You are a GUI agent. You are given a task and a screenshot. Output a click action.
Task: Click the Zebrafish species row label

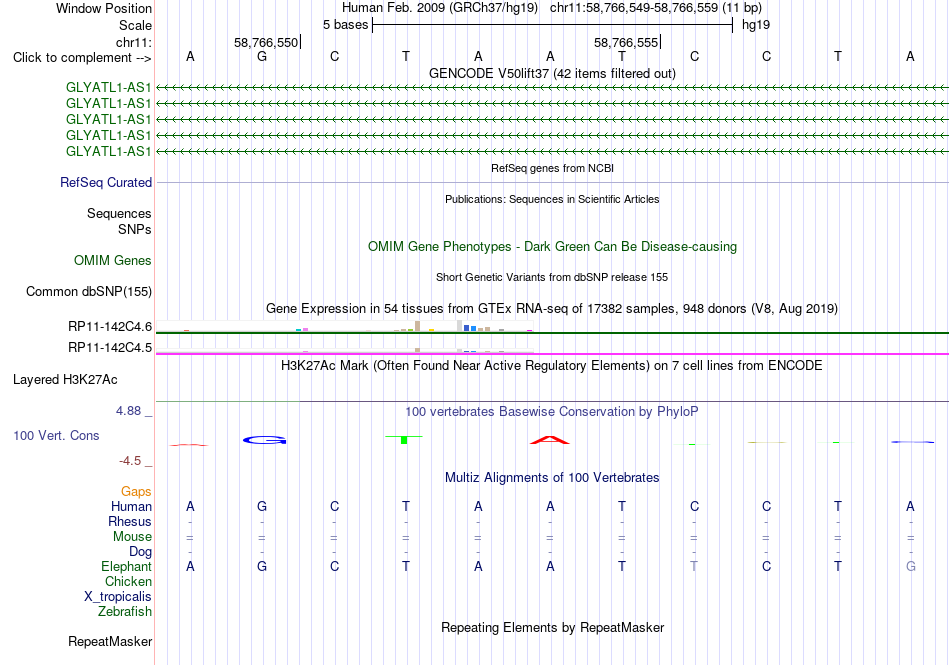pyautogui.click(x=125, y=612)
